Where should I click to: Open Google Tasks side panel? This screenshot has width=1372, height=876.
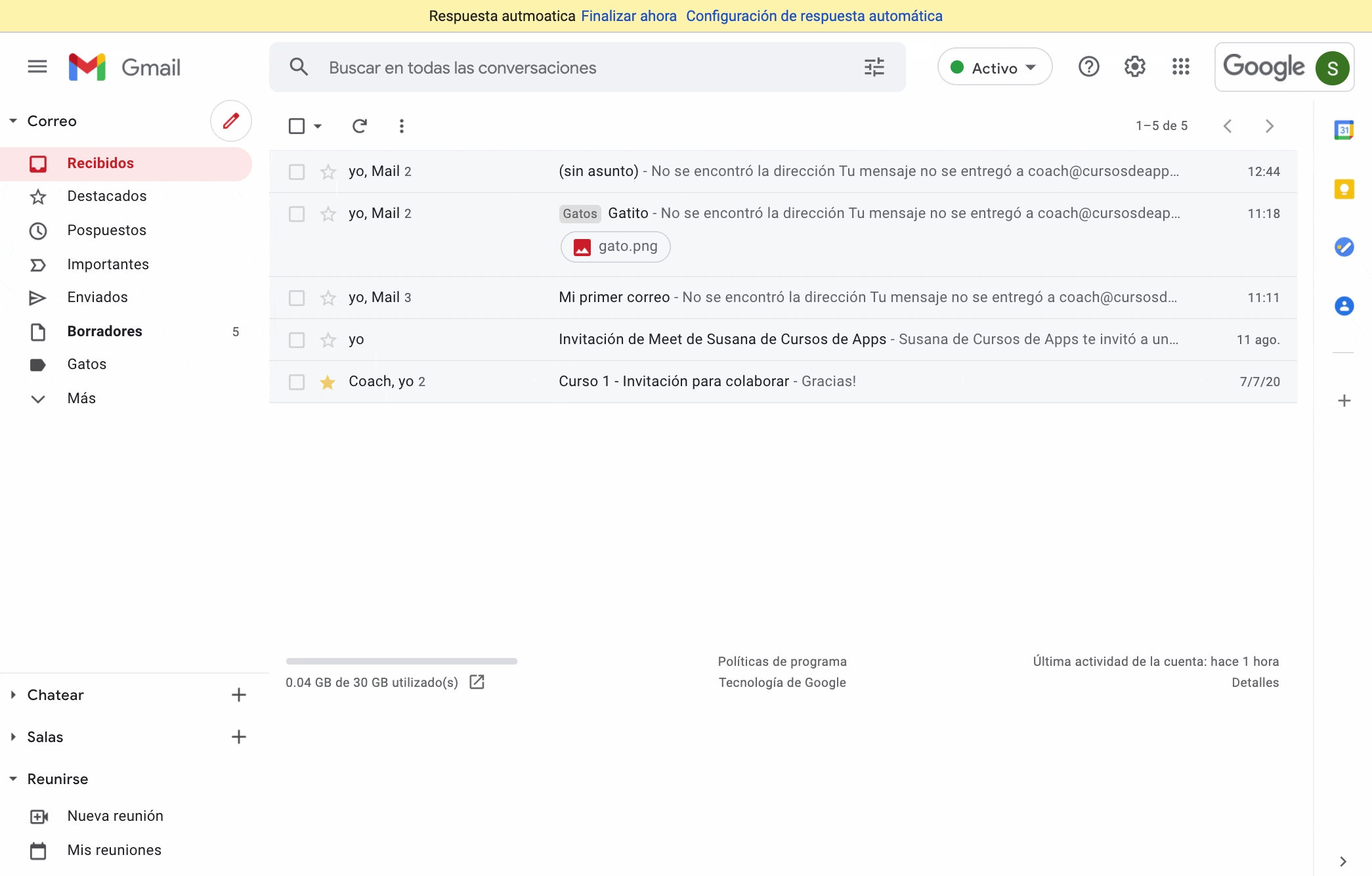click(1344, 247)
